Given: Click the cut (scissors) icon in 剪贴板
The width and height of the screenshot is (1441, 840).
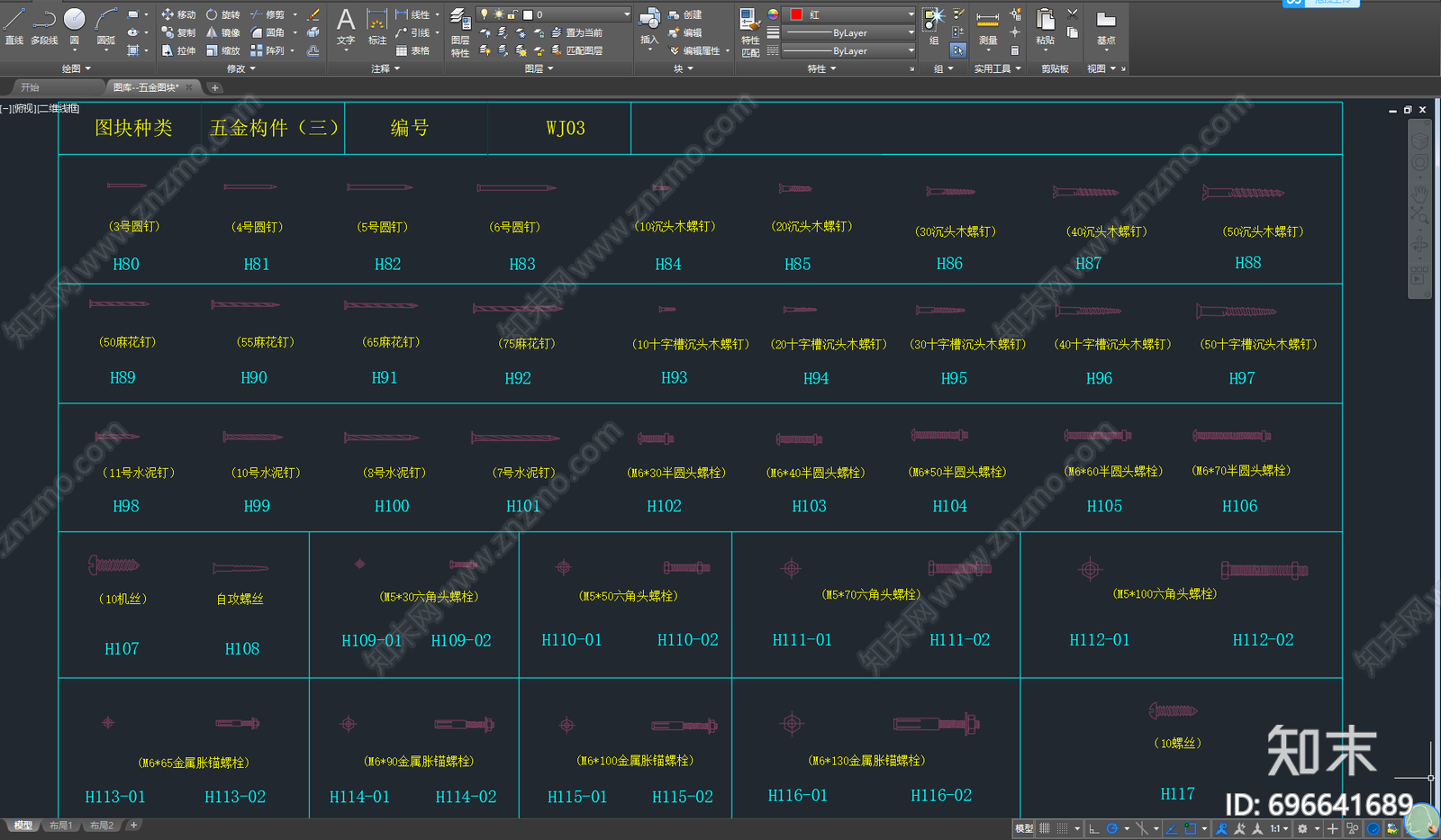Looking at the screenshot, I should [1072, 14].
